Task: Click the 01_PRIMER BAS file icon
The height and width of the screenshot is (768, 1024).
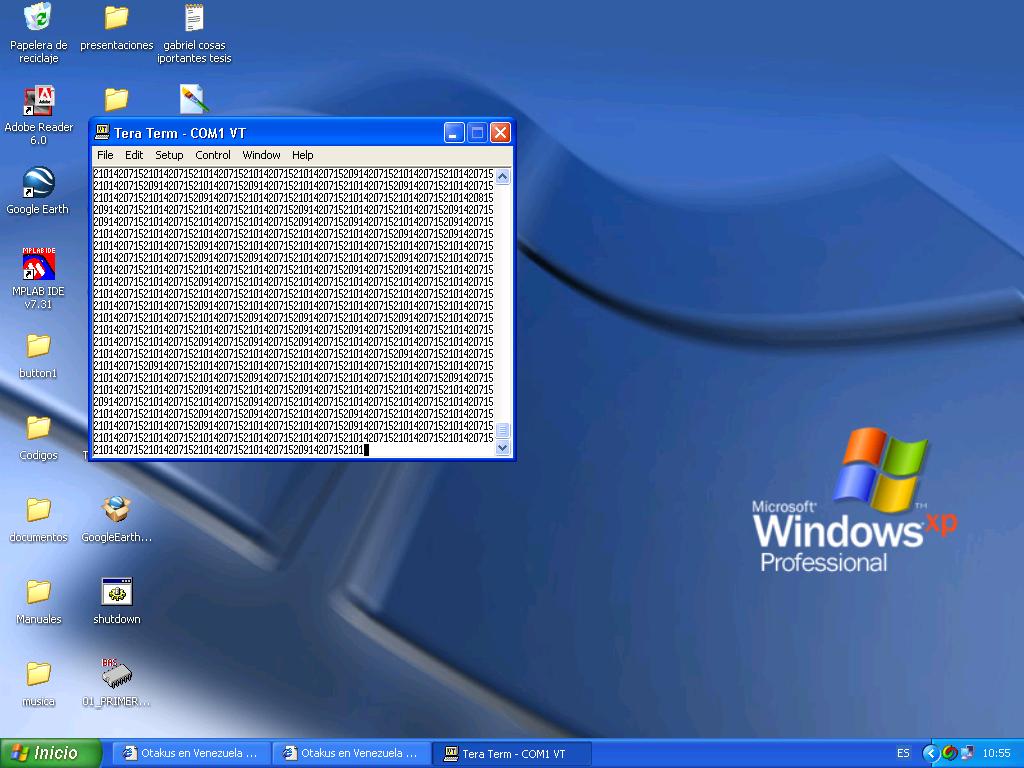Action: 117,674
